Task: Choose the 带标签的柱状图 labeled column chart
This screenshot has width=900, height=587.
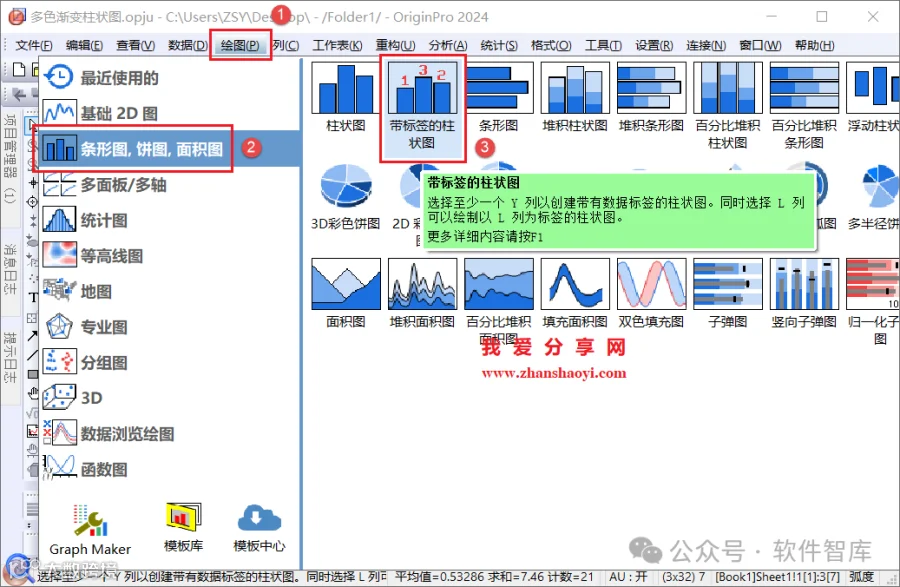Action: (422, 107)
